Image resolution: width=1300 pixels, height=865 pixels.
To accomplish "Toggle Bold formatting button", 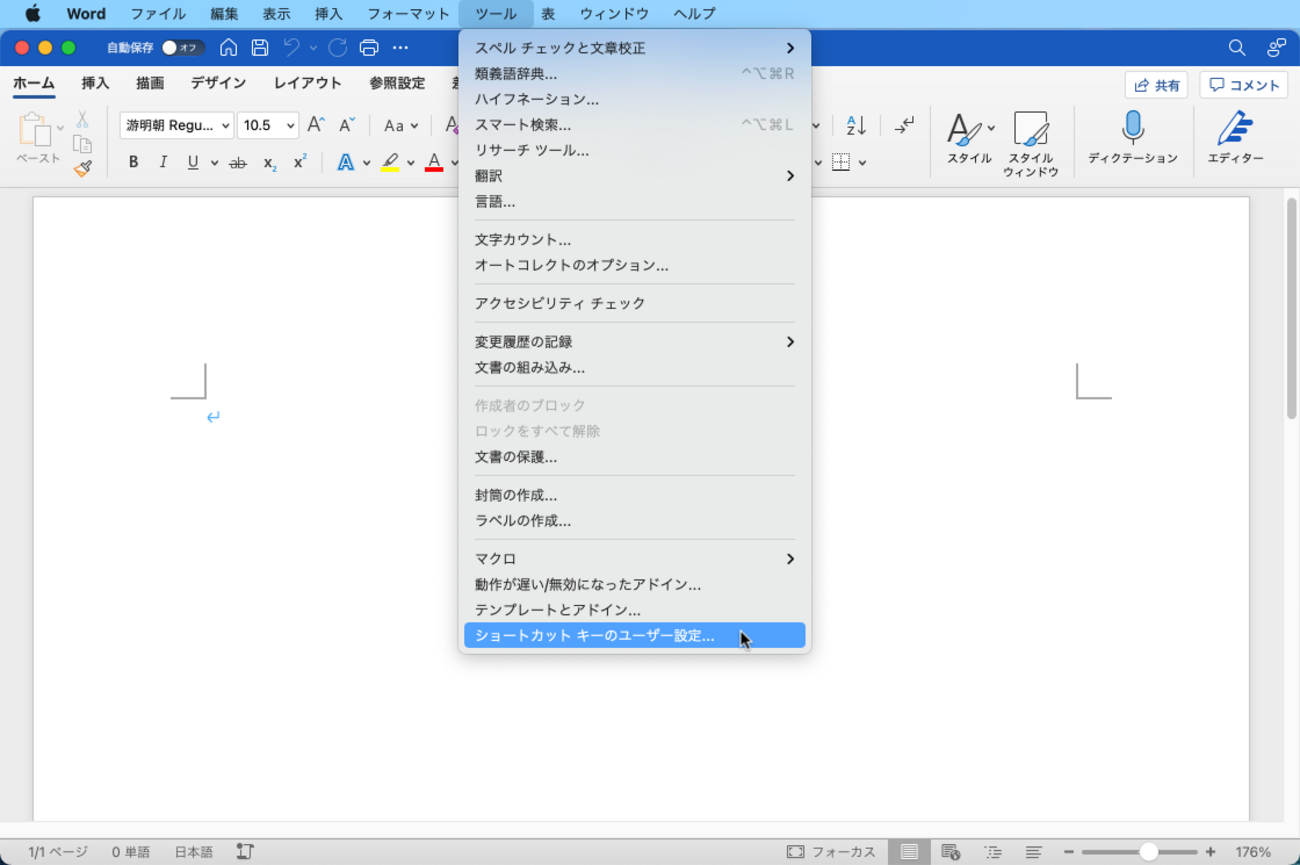I will (133, 162).
